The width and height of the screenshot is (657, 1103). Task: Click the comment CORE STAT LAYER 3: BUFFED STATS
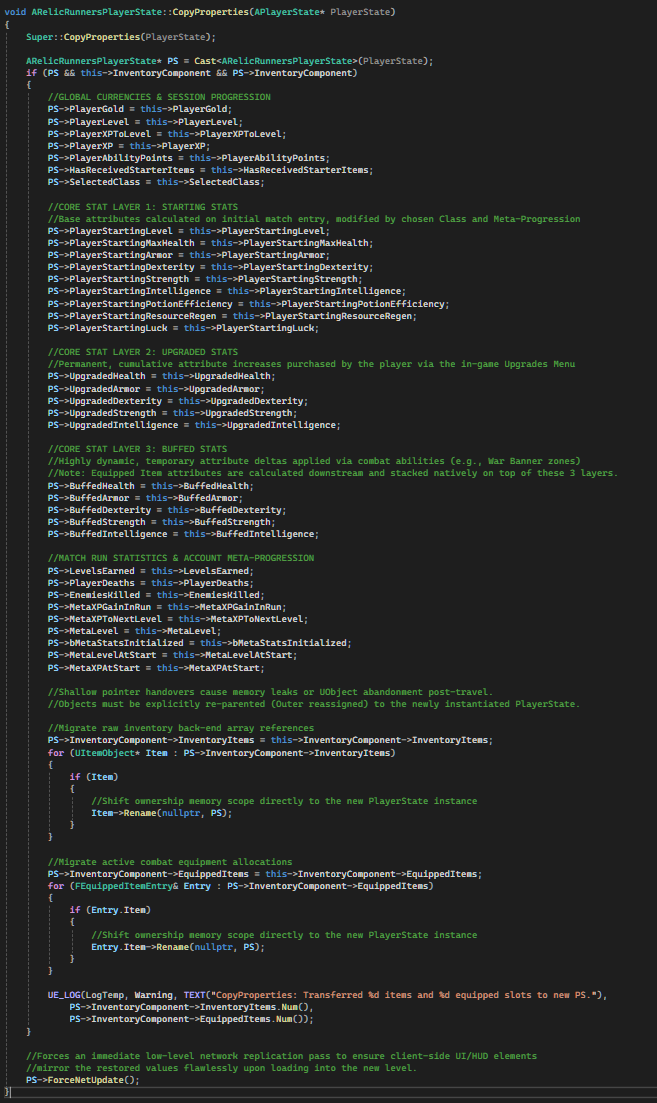(137, 449)
